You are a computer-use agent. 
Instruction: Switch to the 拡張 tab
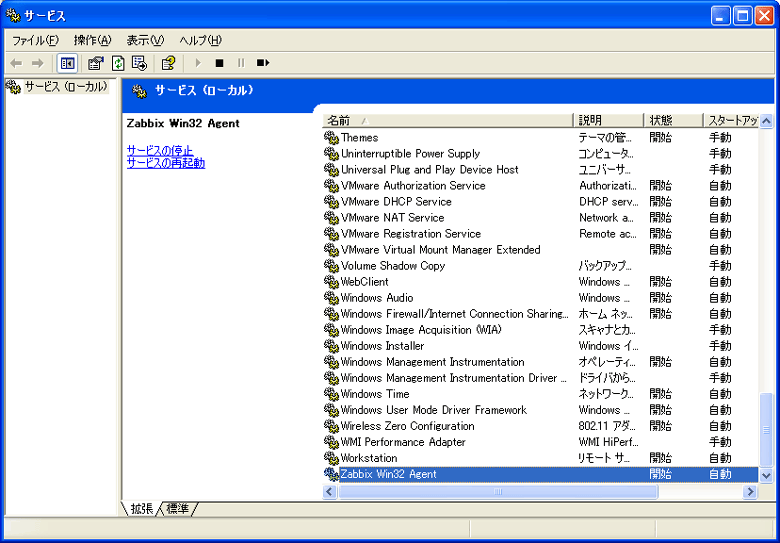(x=142, y=509)
